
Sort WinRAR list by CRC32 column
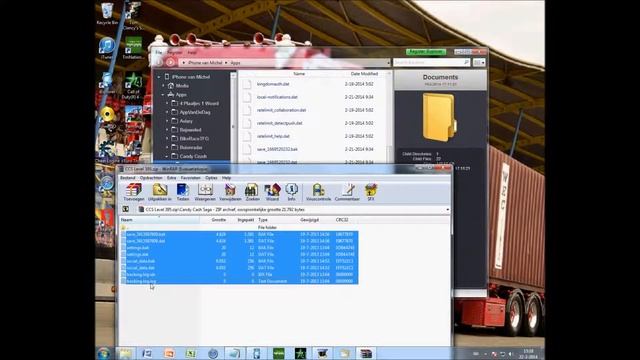tap(342, 220)
